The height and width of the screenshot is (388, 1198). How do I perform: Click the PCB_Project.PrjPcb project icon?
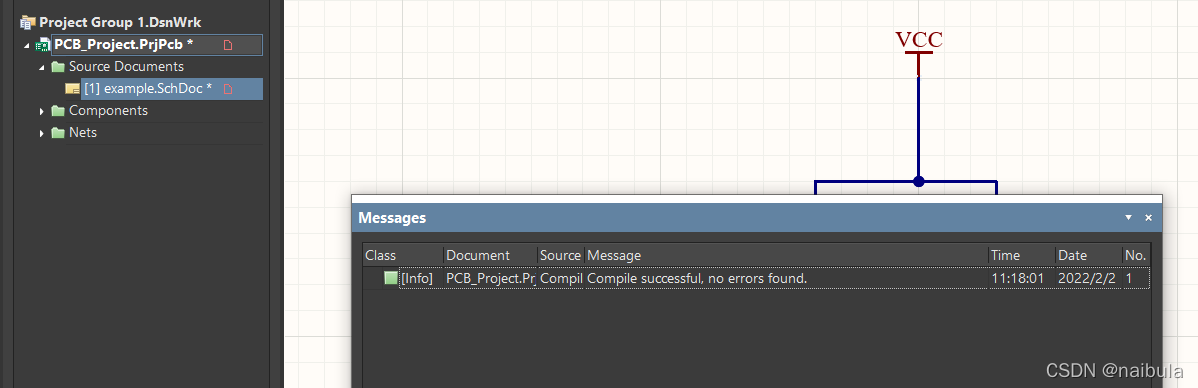[43, 45]
